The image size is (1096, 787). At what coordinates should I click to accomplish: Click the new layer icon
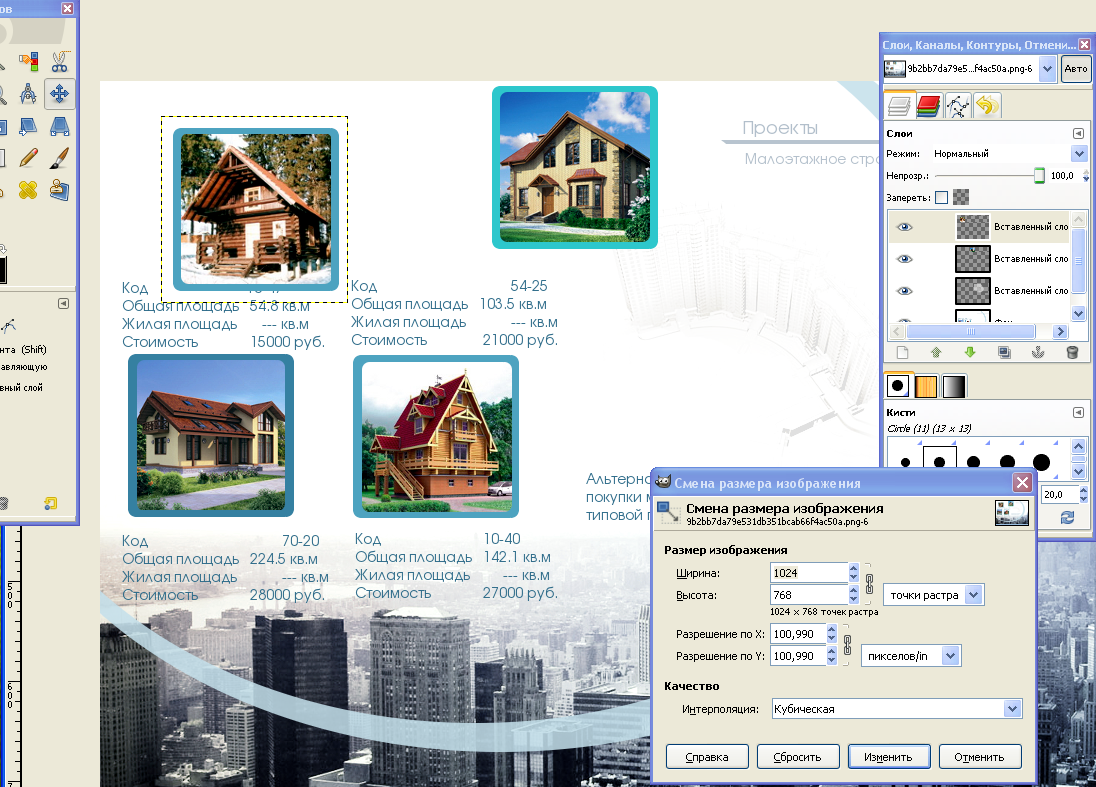tap(902, 352)
